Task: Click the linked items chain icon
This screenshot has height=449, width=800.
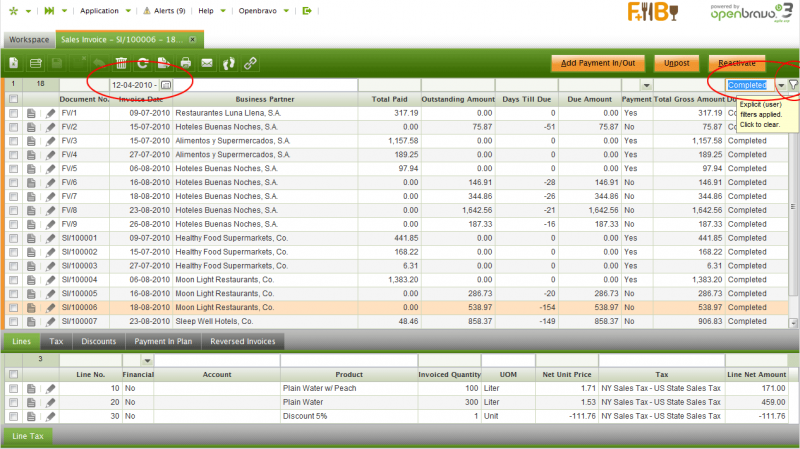Action: pos(251,63)
